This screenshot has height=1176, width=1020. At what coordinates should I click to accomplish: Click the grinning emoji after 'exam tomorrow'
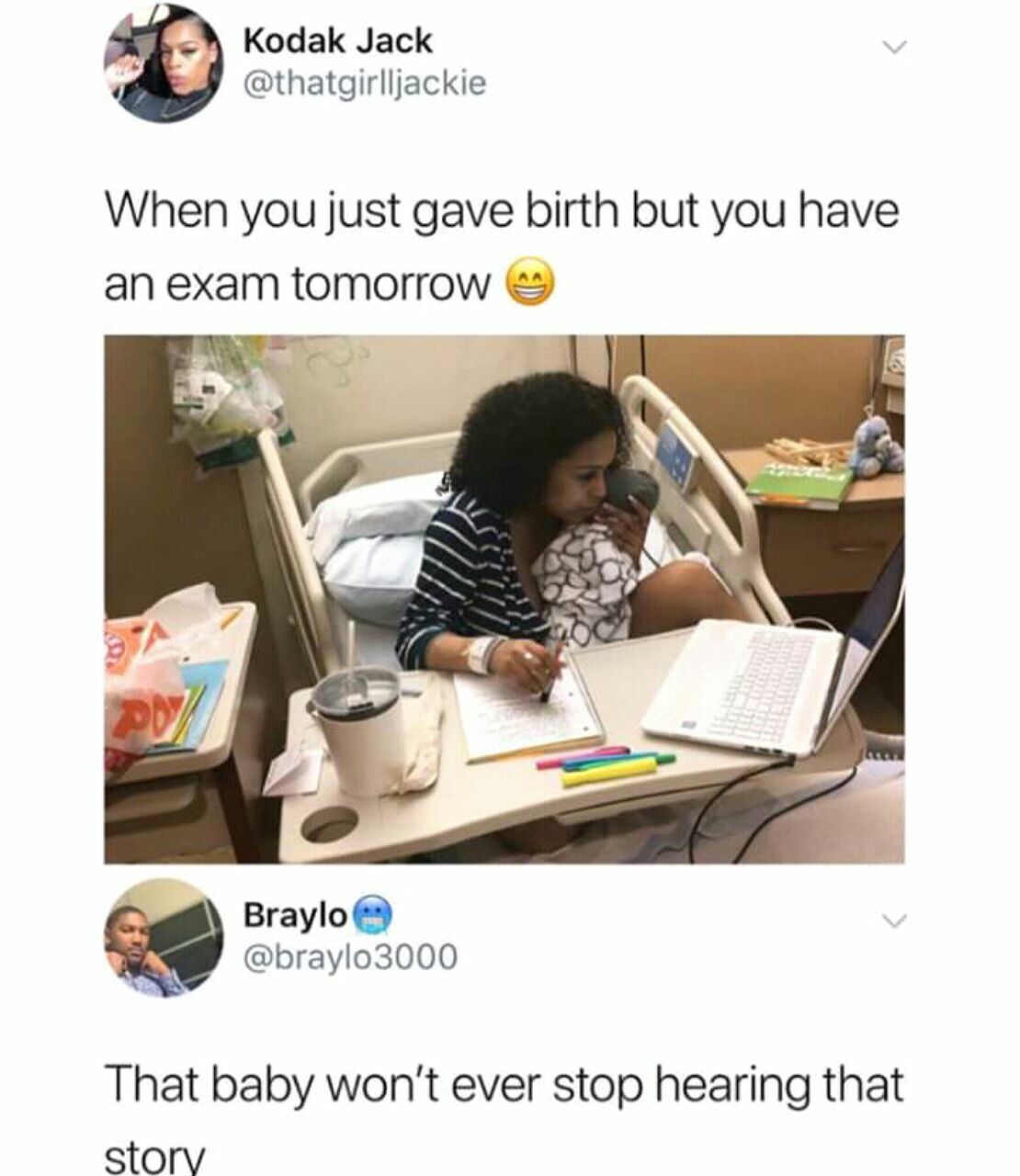[x=530, y=286]
